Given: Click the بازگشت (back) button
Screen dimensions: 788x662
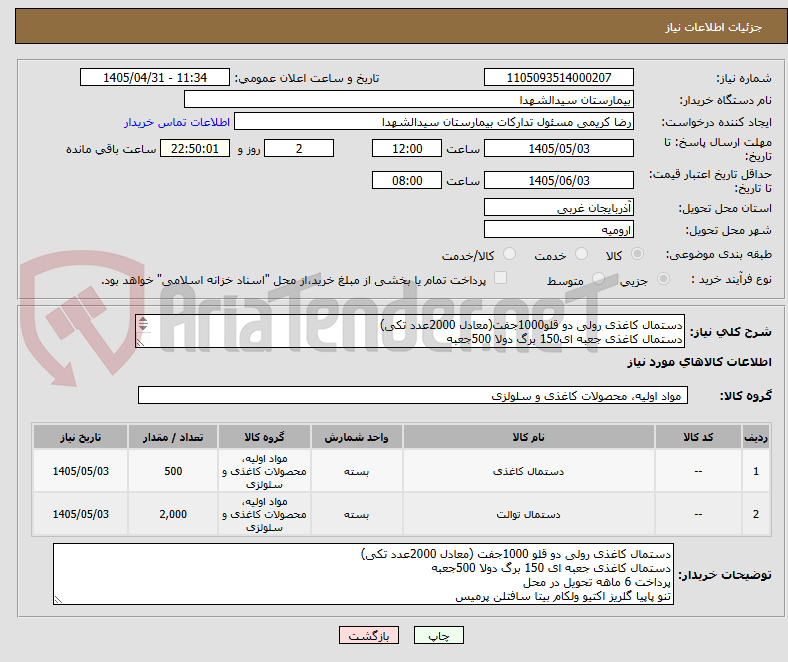Looking at the screenshot, I should tap(369, 635).
